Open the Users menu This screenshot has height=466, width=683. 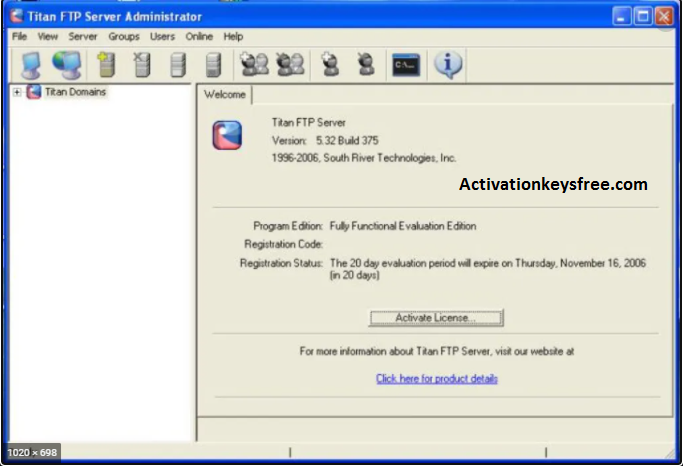(162, 37)
